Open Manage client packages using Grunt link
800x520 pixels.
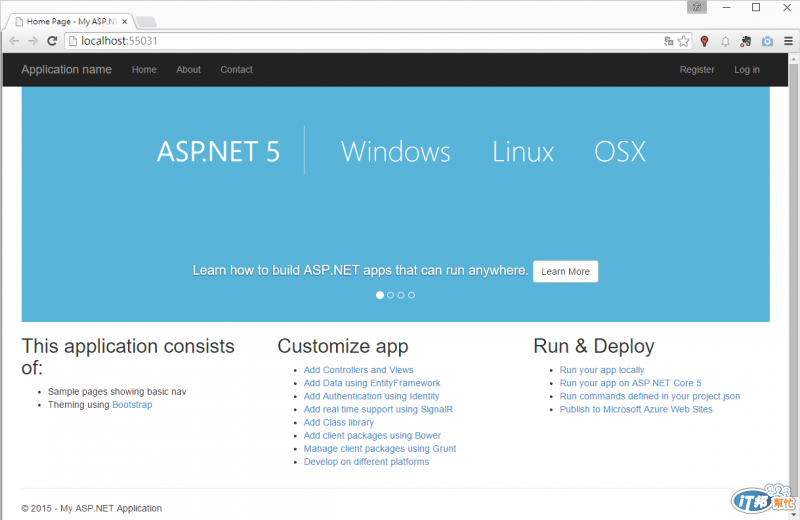(x=380, y=449)
